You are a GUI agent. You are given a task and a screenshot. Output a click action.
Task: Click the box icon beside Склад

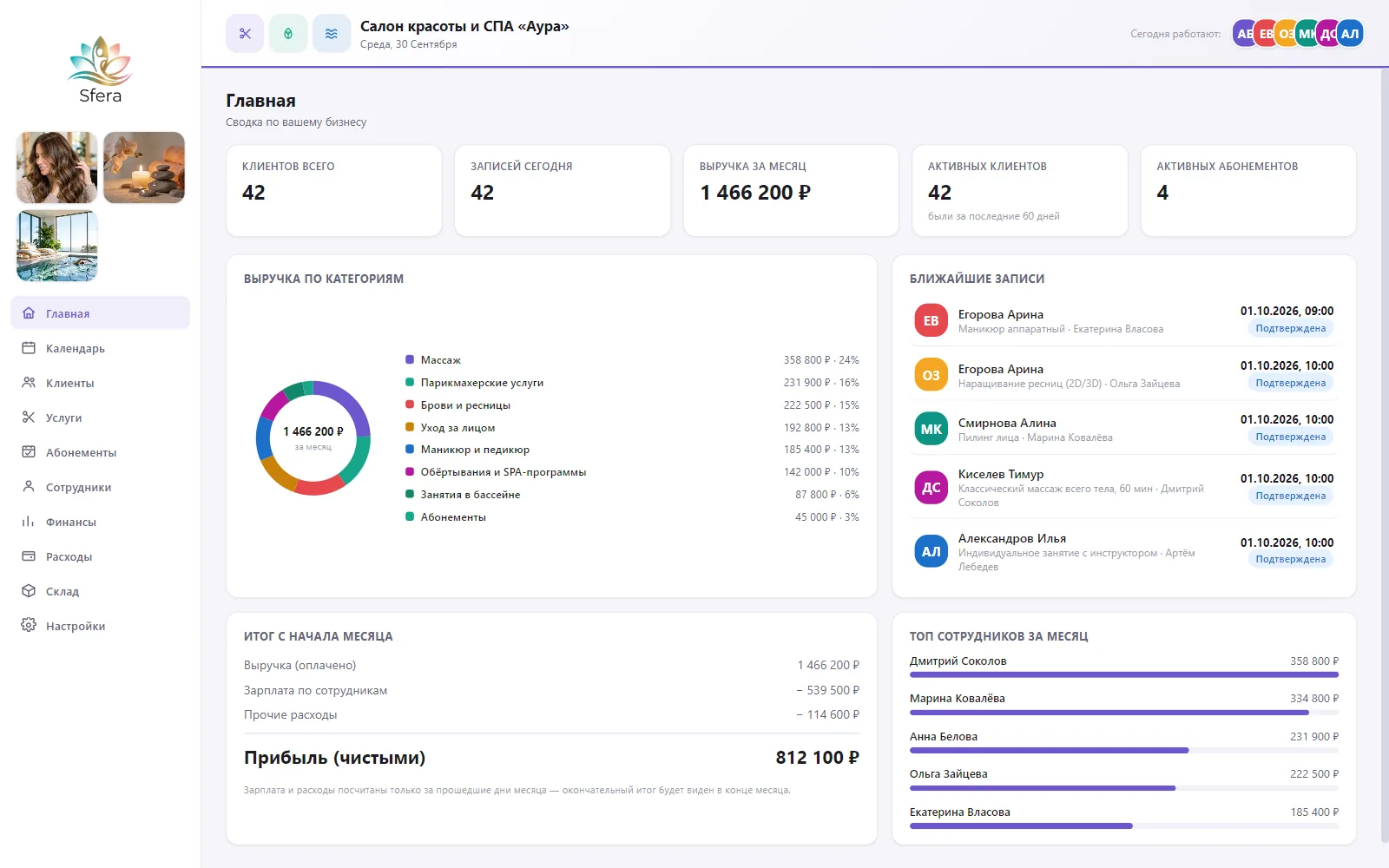pyautogui.click(x=29, y=591)
